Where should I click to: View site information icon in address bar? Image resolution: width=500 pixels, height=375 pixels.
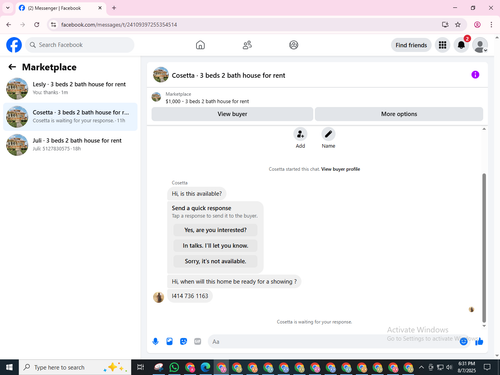point(53,25)
